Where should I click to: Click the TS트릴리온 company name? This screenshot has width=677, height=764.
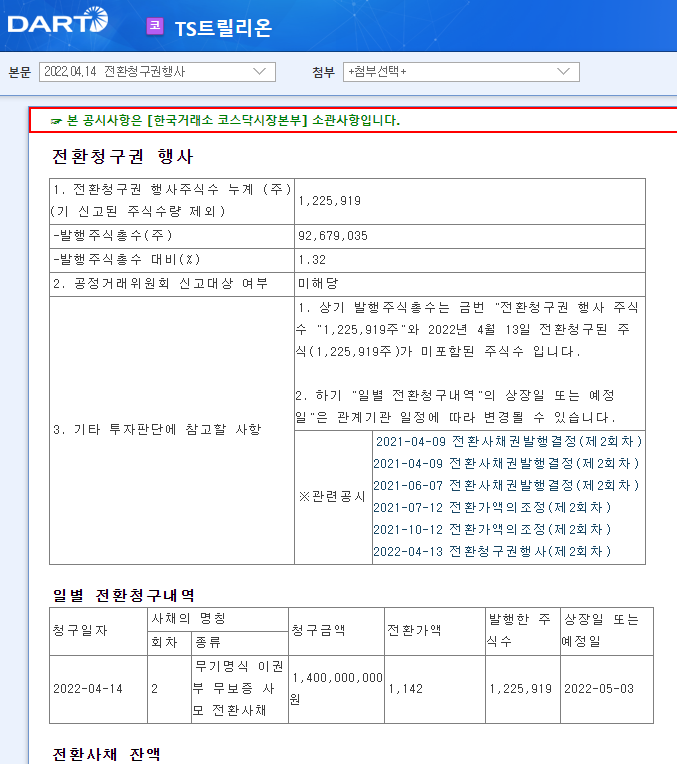[x=223, y=28]
